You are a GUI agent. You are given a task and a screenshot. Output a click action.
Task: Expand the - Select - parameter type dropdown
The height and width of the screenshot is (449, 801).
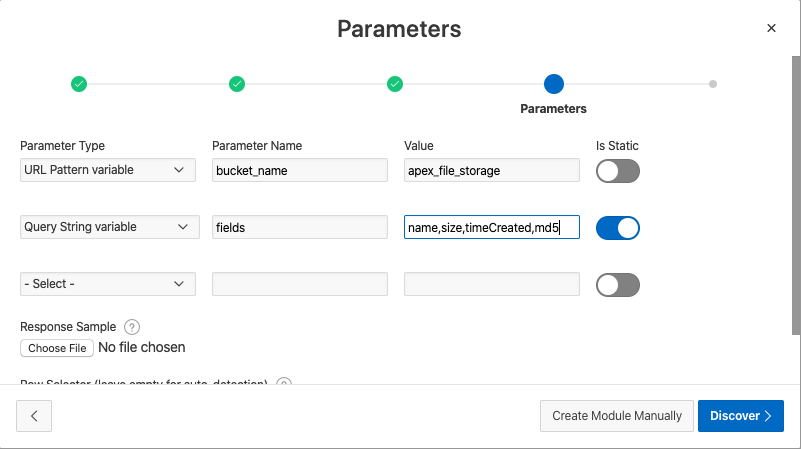click(x=108, y=284)
